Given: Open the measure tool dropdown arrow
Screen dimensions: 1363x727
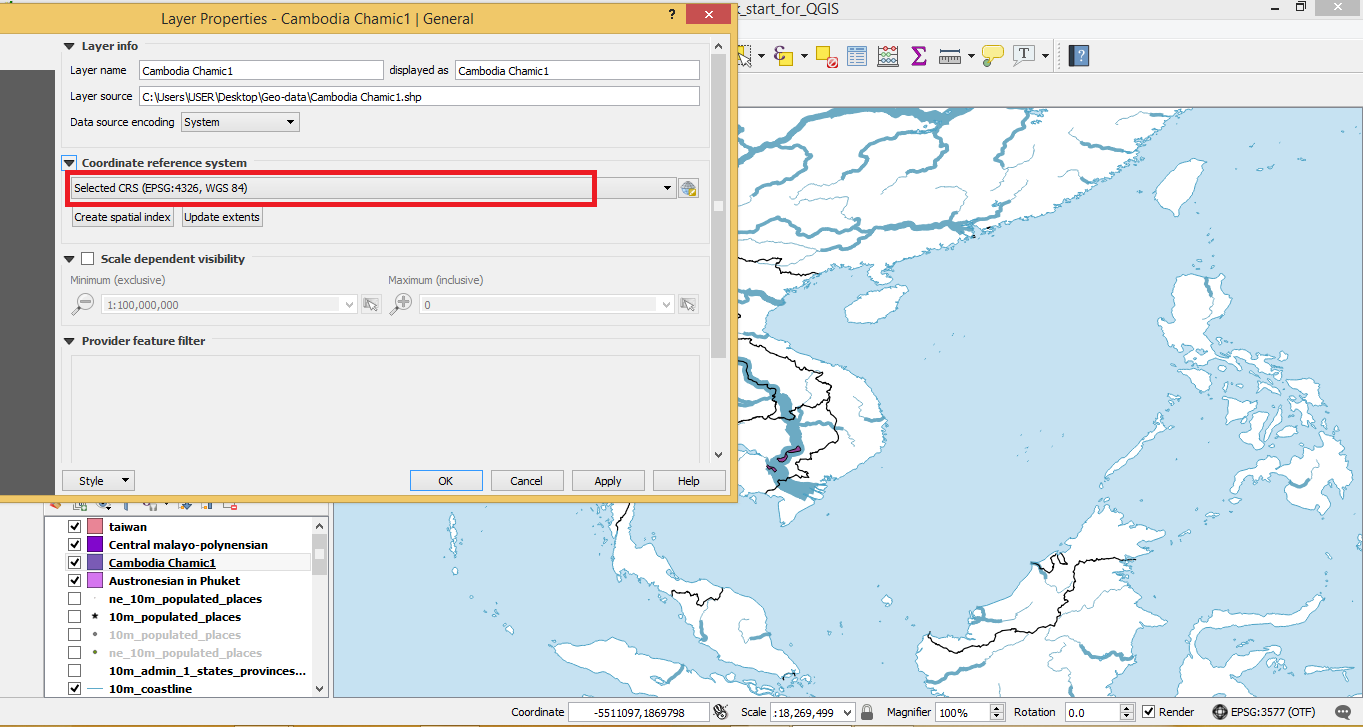Looking at the screenshot, I should (x=971, y=56).
